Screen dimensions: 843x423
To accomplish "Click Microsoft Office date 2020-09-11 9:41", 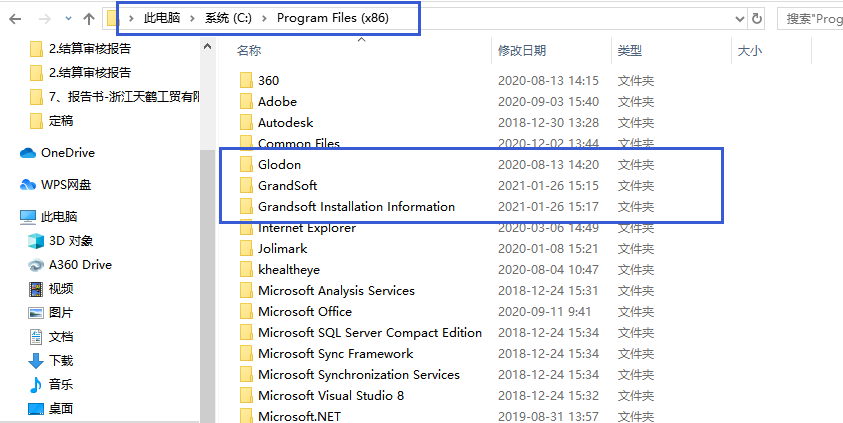I will 545,312.
